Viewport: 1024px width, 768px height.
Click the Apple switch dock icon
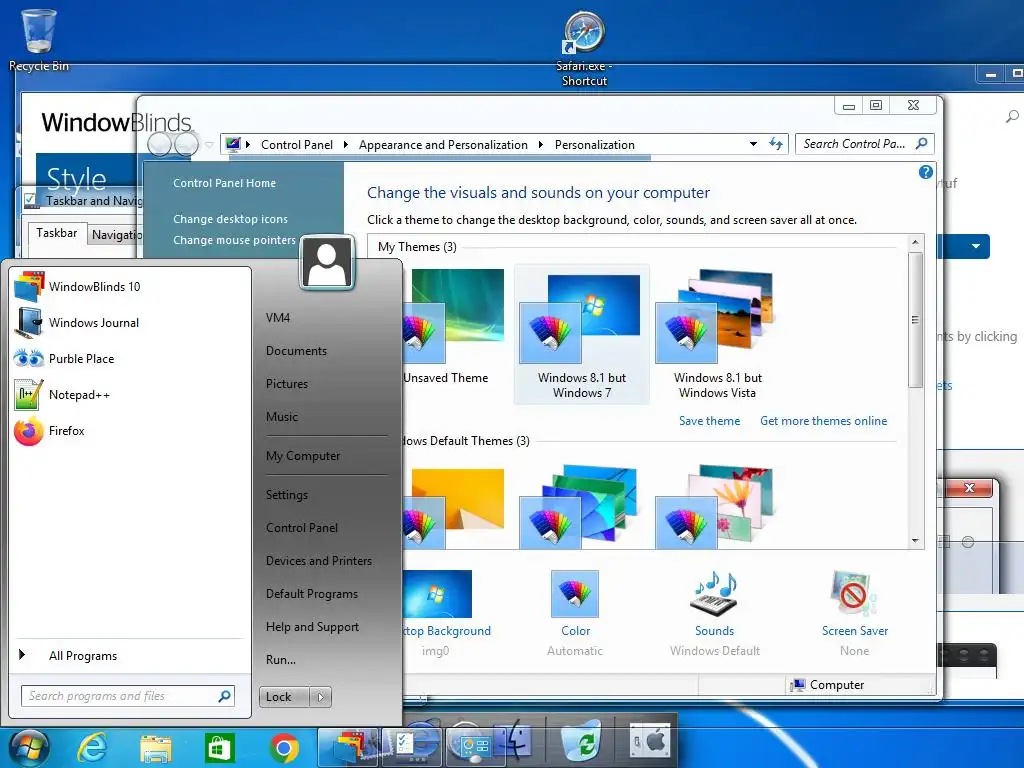tap(649, 743)
